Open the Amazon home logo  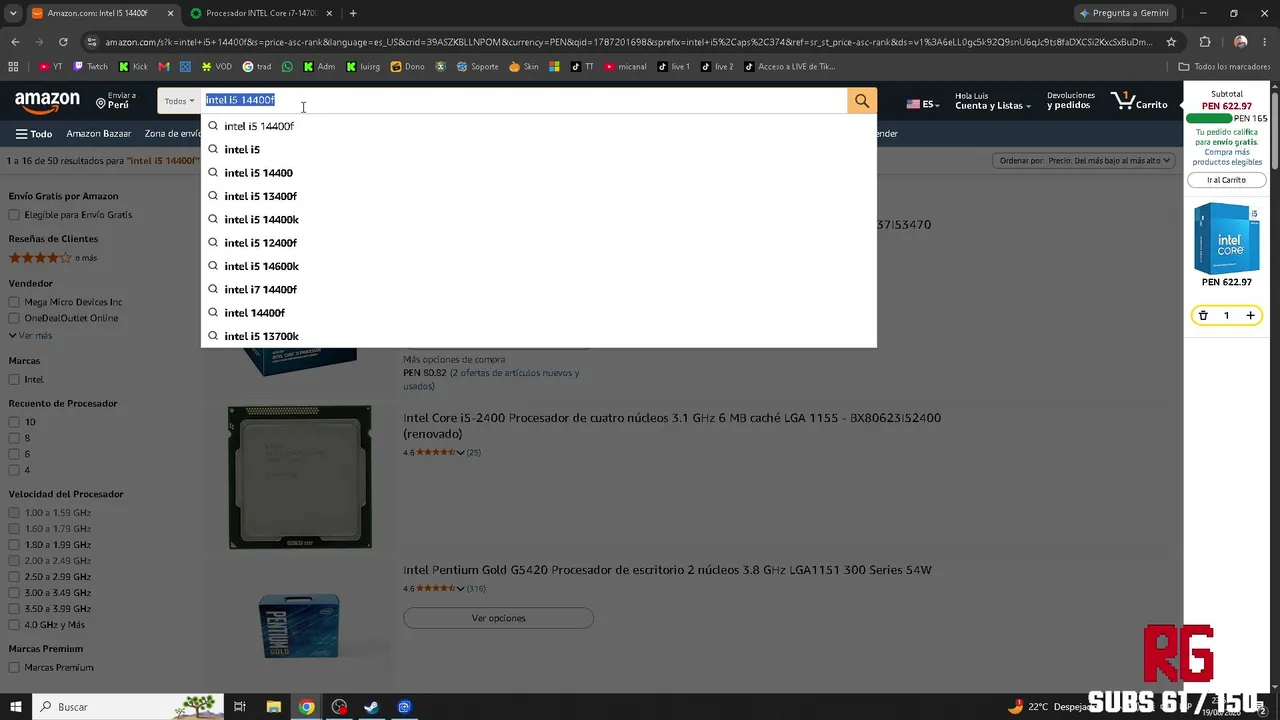[47, 102]
